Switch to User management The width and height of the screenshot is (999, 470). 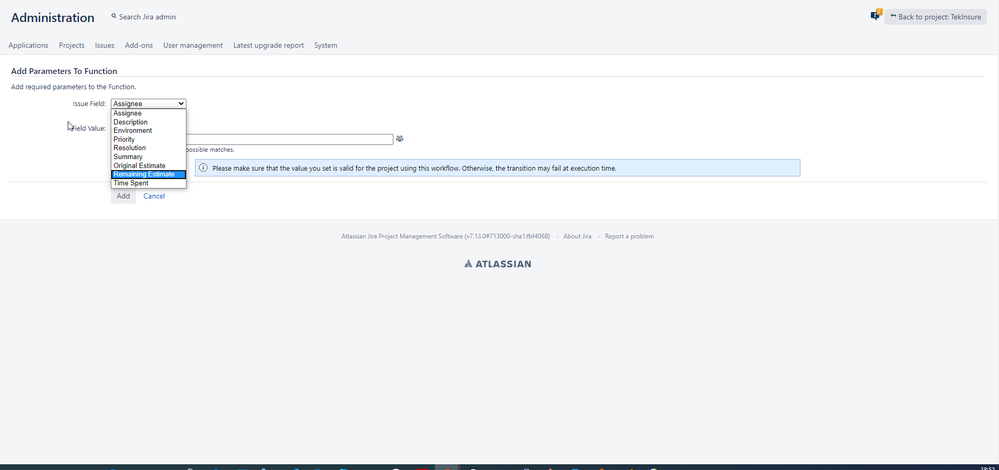pyautogui.click(x=193, y=45)
